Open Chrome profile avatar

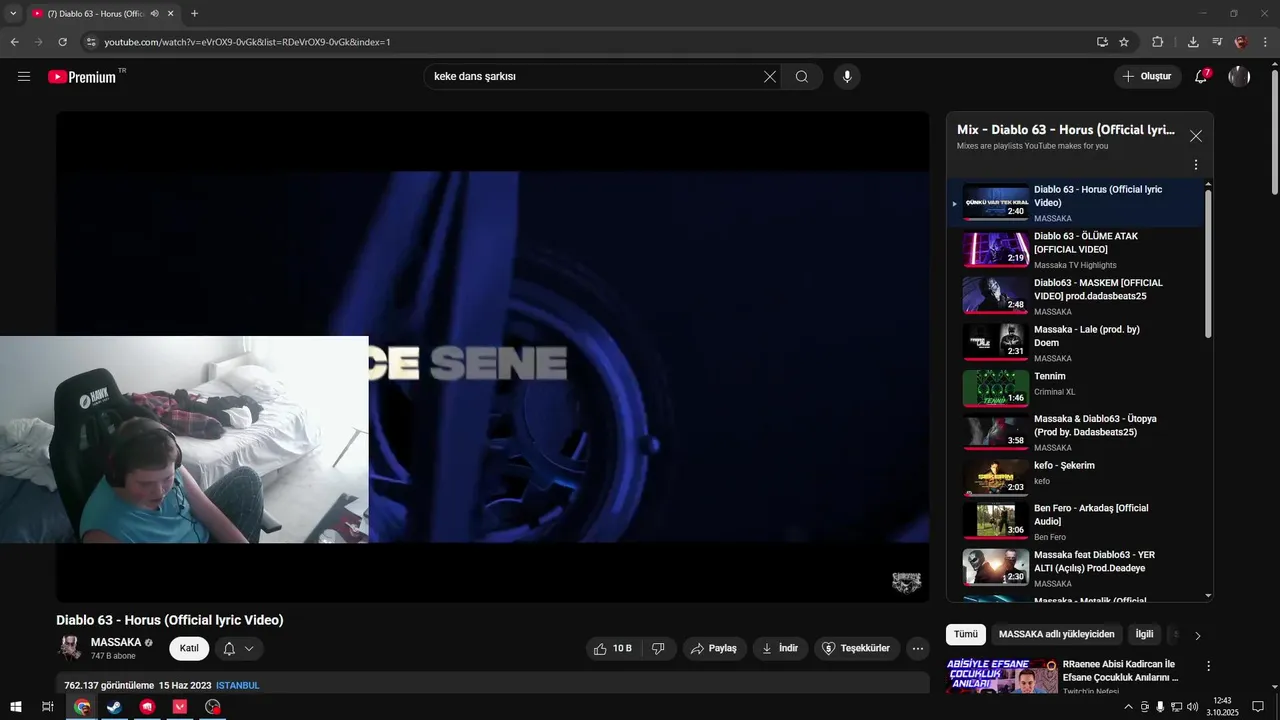[1241, 42]
